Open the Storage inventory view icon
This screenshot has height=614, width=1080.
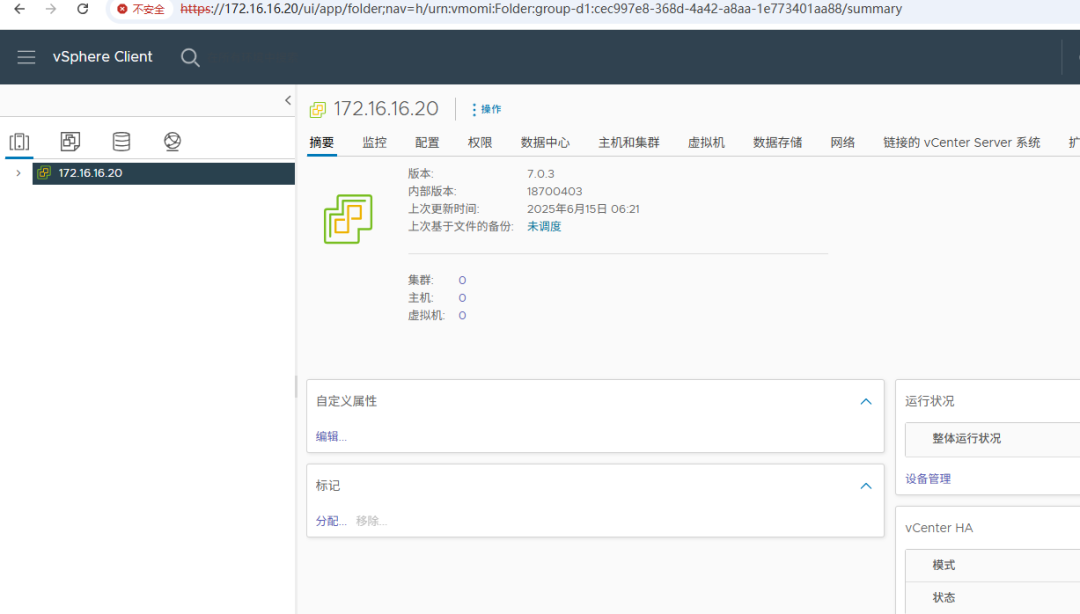(x=121, y=141)
